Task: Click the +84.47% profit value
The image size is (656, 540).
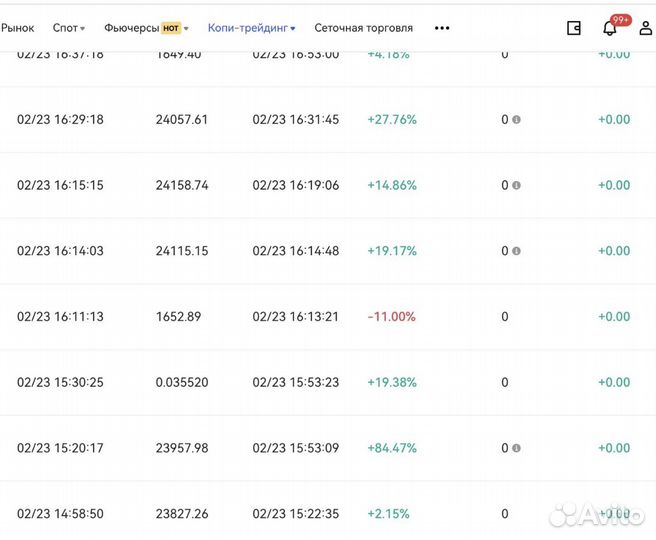Action: point(392,448)
